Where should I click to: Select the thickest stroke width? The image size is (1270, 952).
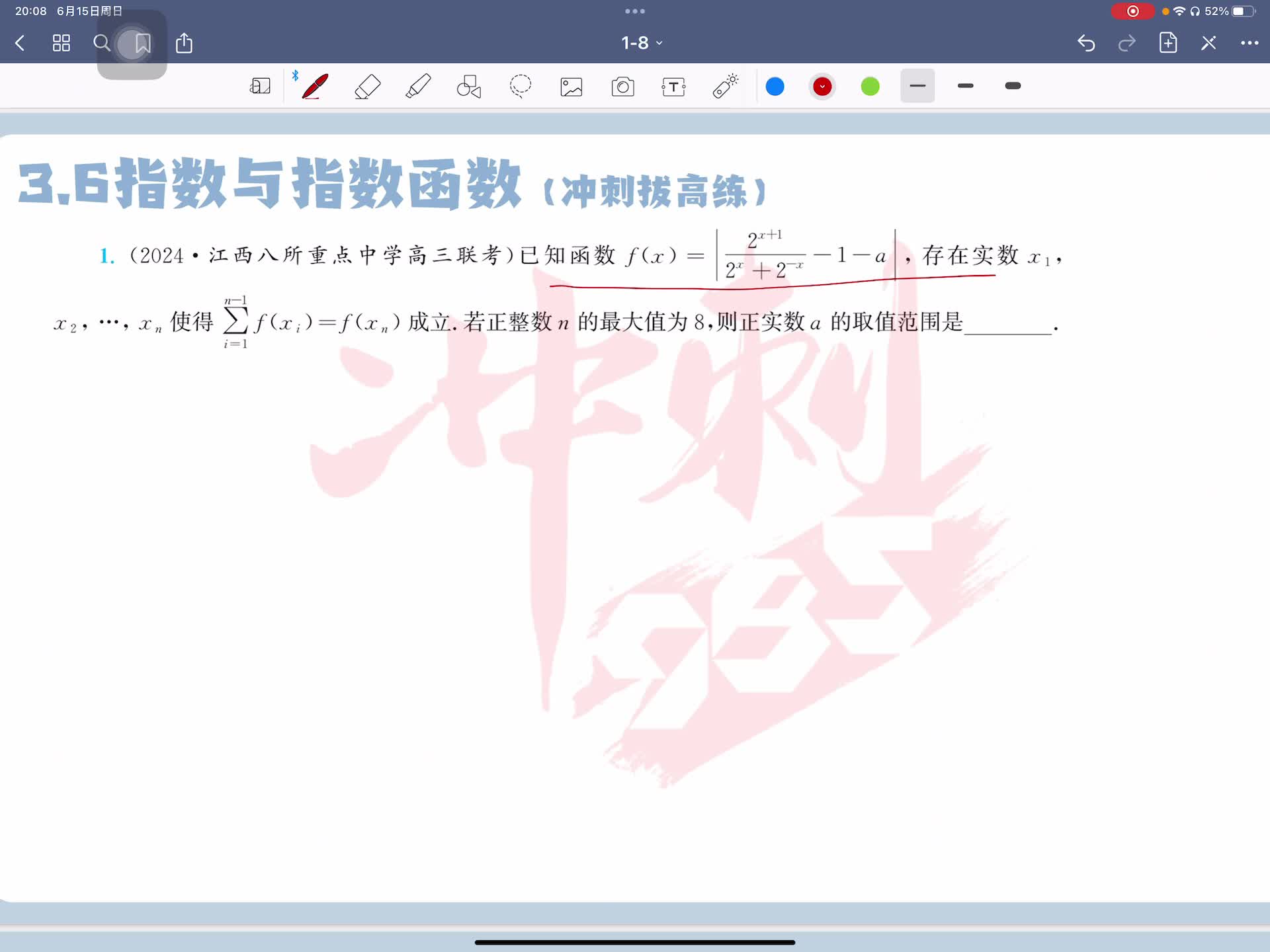(1013, 86)
